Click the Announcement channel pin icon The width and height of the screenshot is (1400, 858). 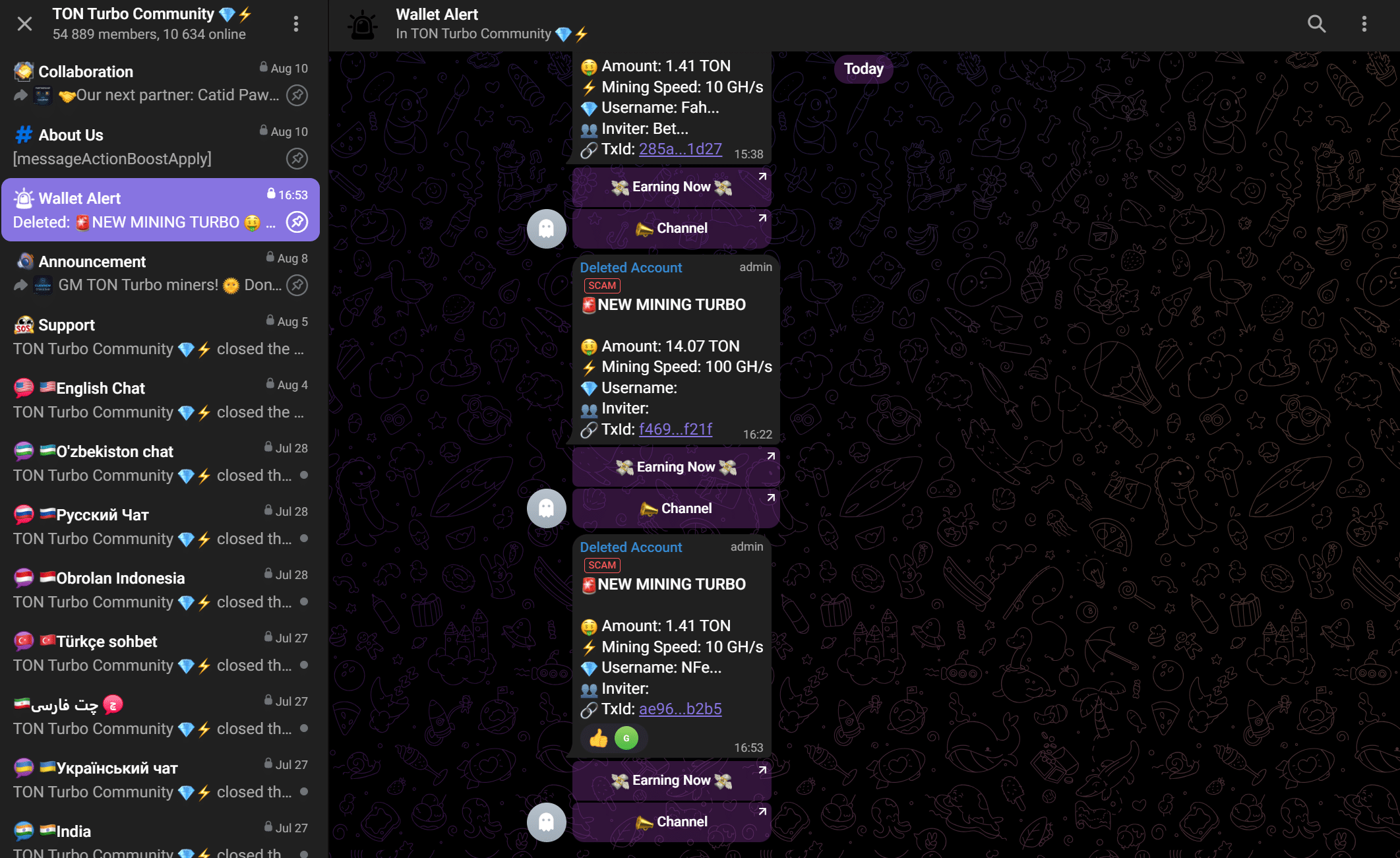click(x=297, y=285)
